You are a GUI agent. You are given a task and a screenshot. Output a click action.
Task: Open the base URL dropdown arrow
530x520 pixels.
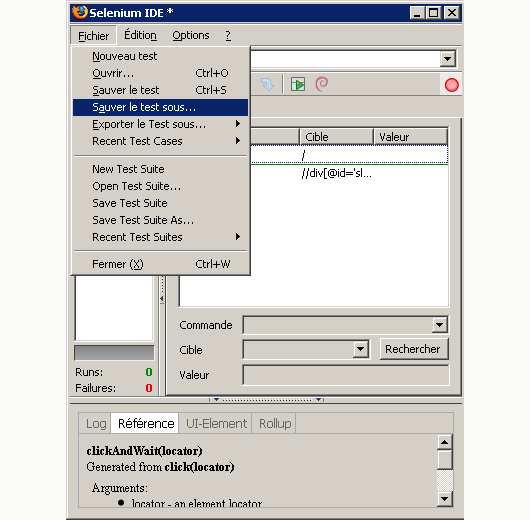click(448, 59)
